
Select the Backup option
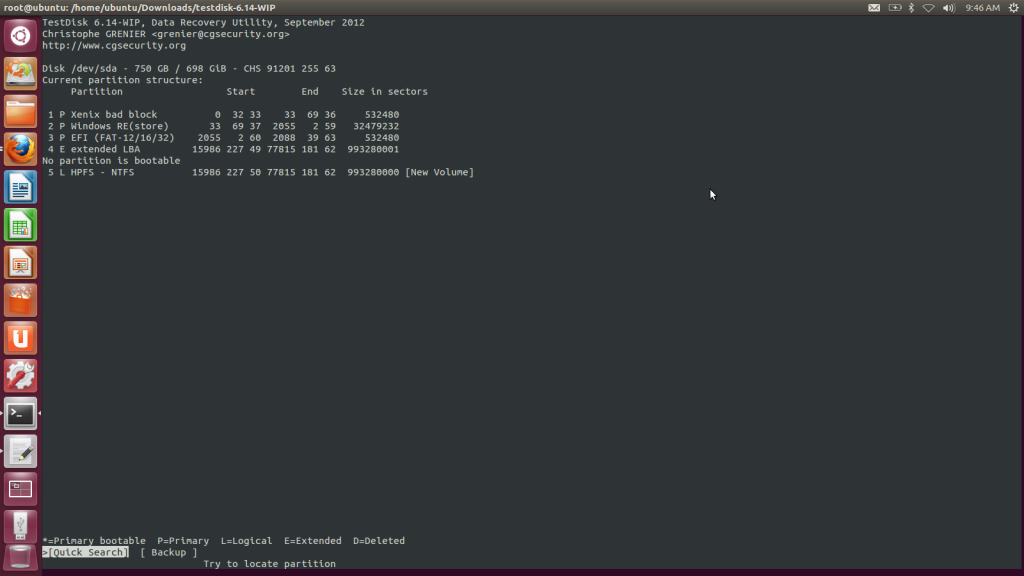pos(168,552)
